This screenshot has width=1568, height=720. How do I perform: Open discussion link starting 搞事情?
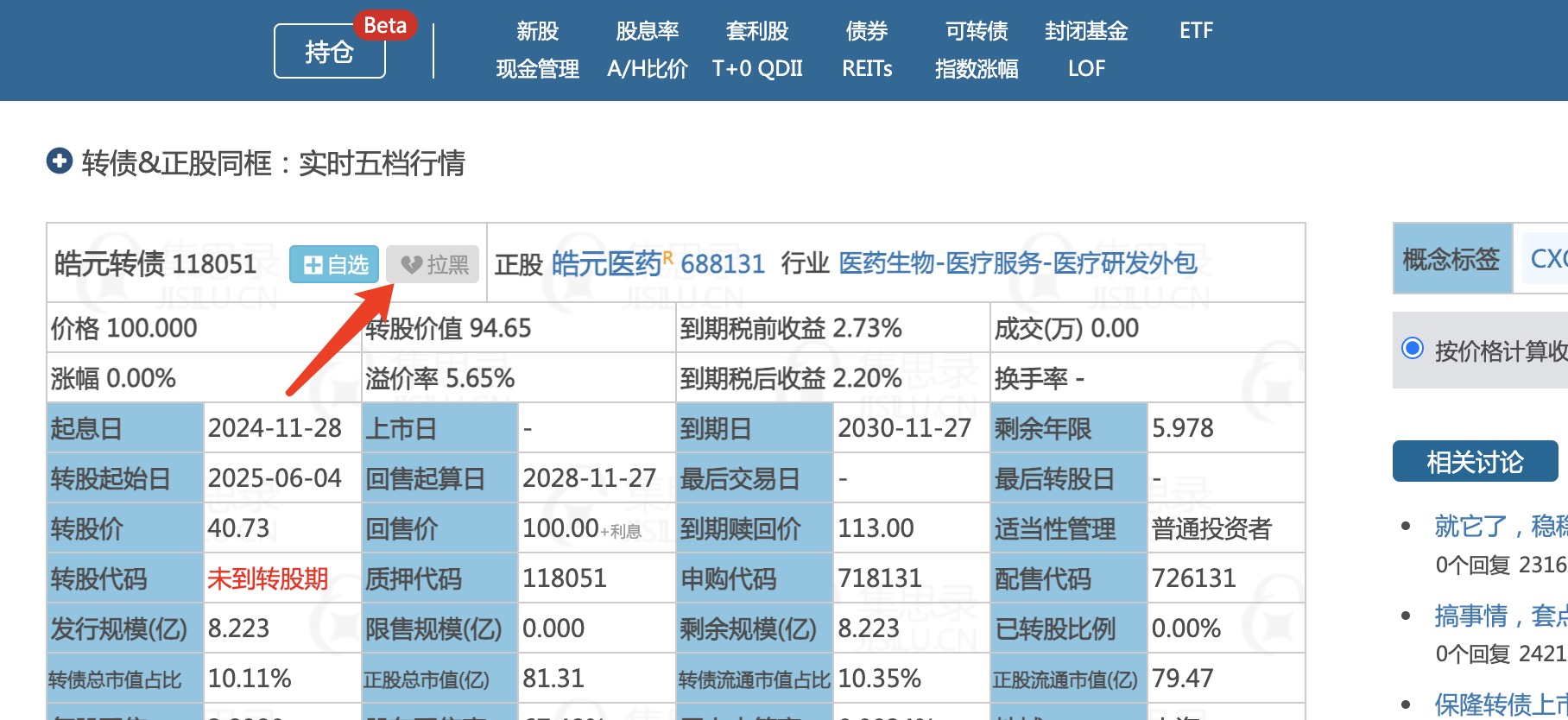point(1501,616)
